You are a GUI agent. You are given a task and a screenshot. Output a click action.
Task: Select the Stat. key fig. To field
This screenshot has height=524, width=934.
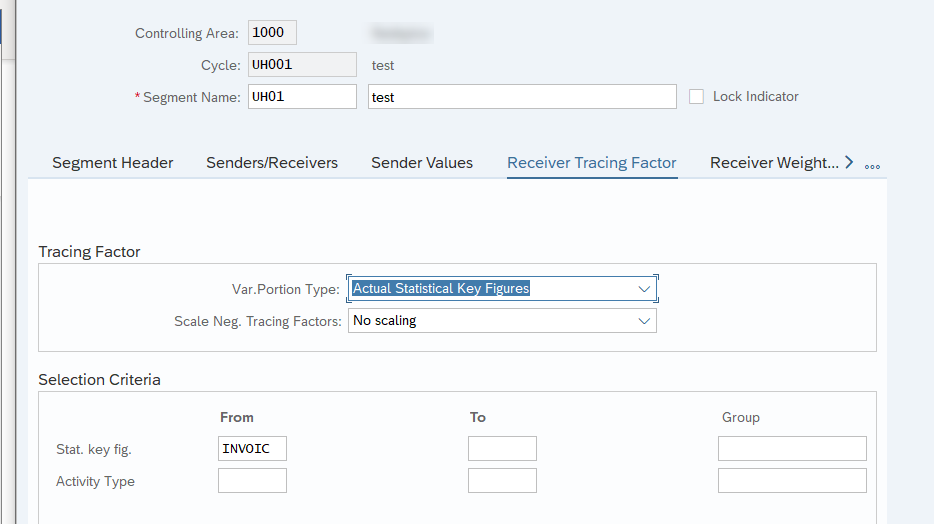click(502, 449)
